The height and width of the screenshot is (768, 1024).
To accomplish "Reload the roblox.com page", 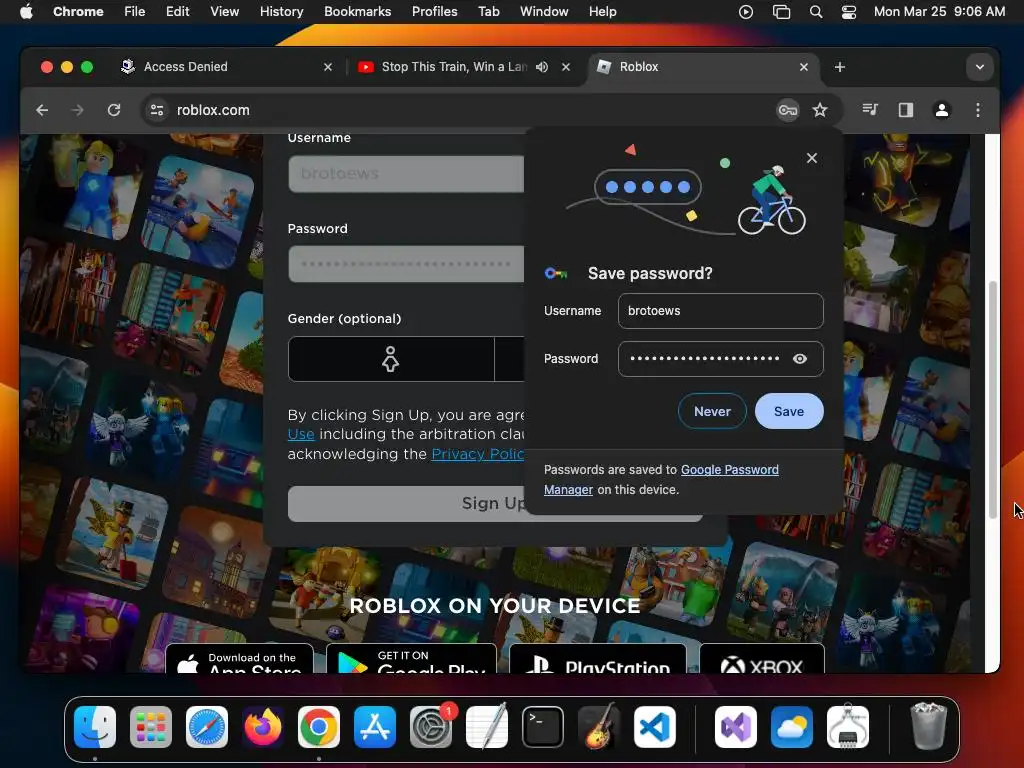I will [114, 110].
